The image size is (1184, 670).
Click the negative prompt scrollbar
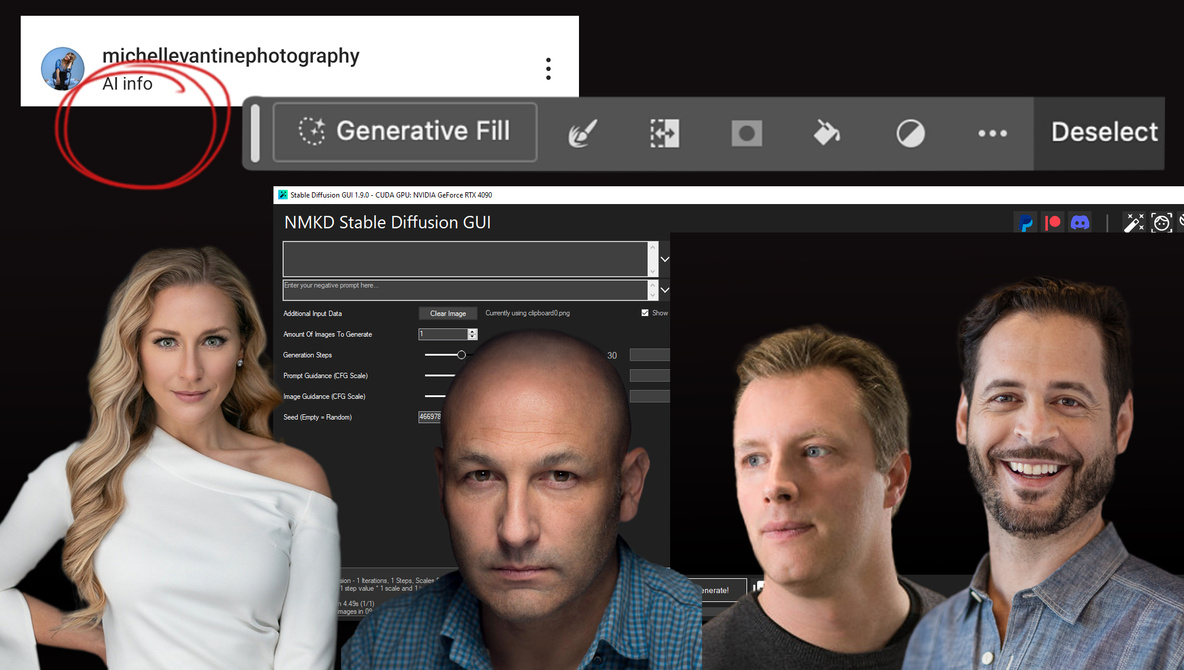click(x=653, y=290)
